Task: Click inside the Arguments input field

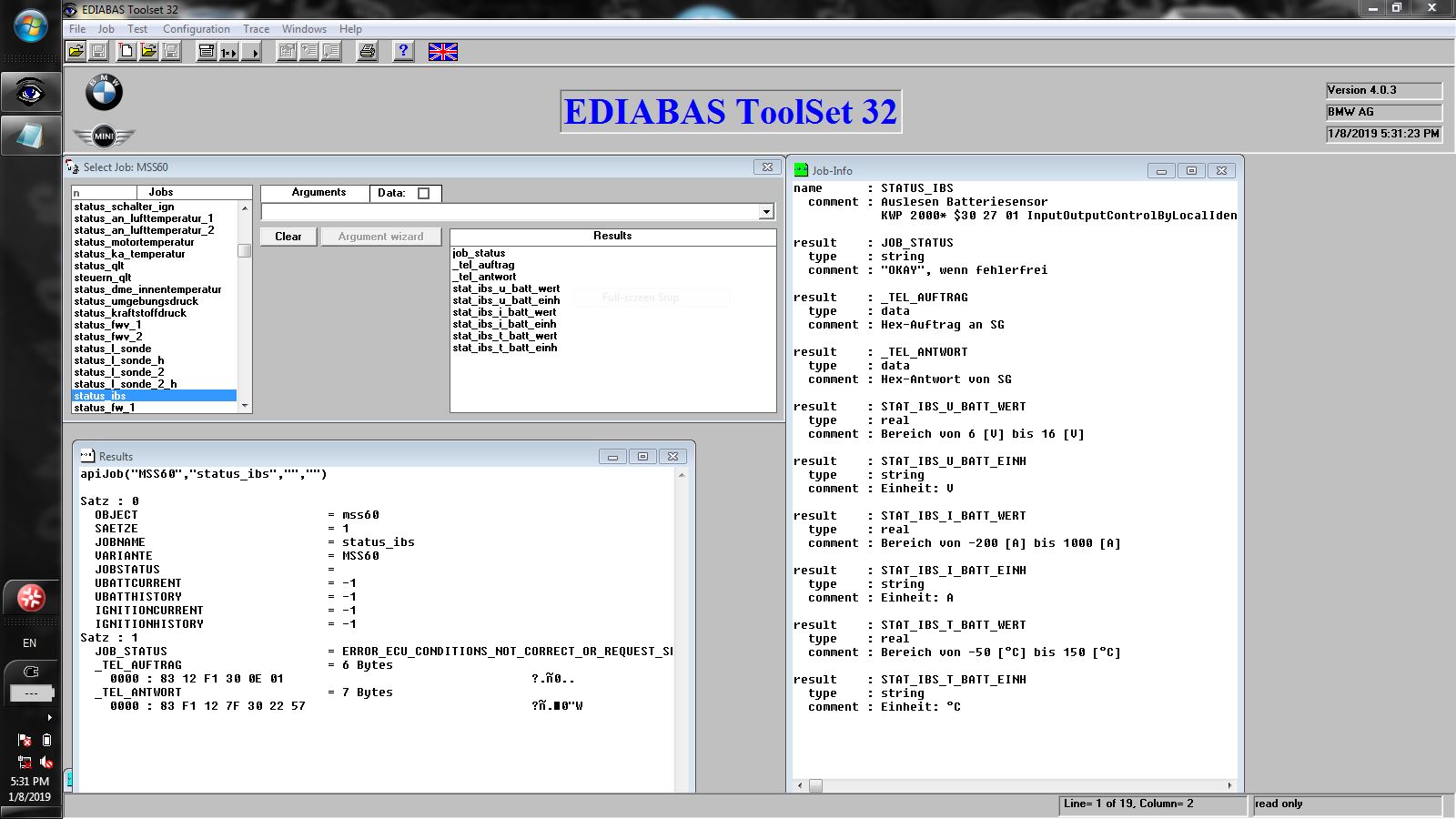Action: 510,212
